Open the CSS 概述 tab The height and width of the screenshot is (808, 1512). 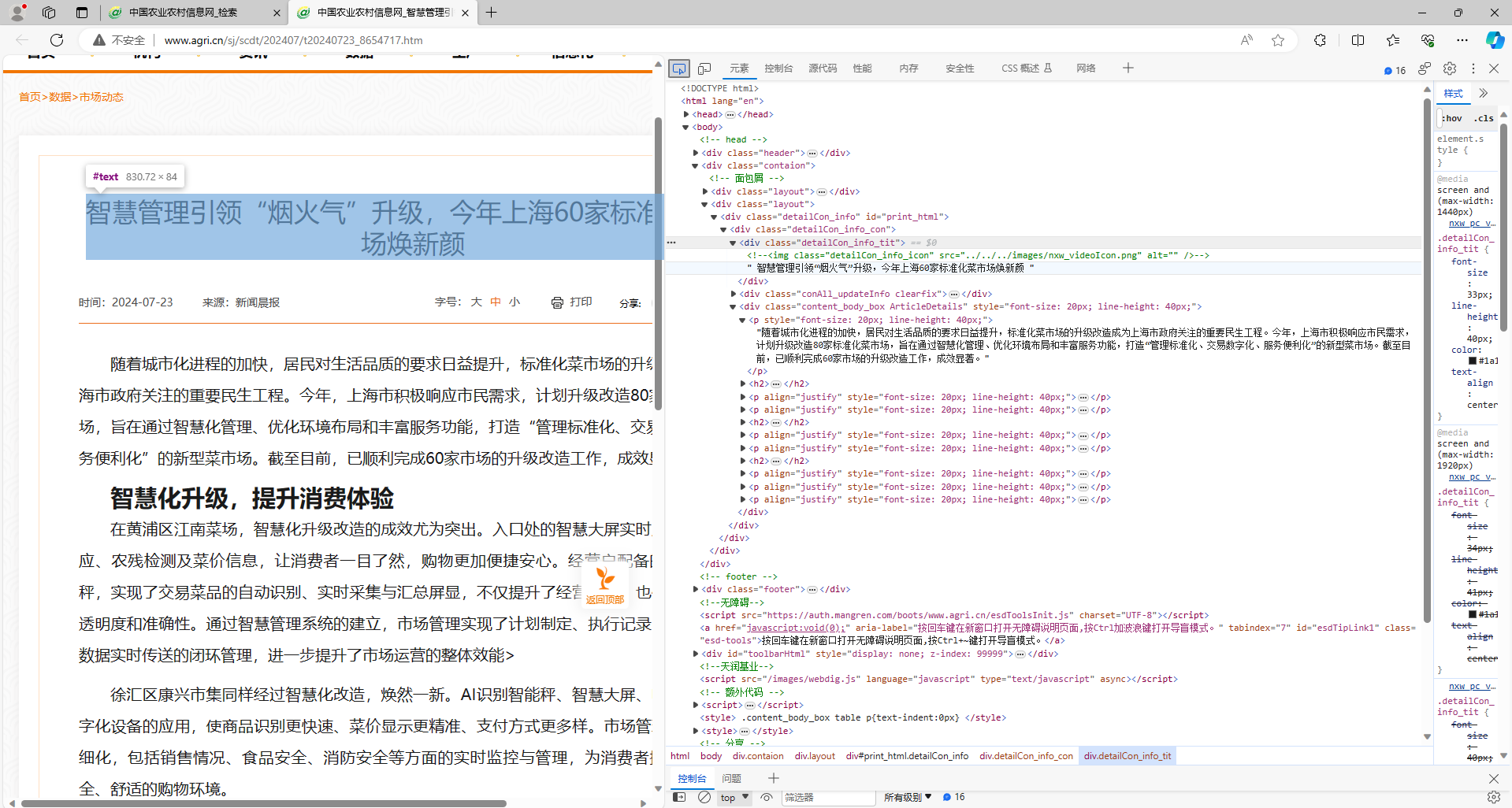click(1027, 69)
